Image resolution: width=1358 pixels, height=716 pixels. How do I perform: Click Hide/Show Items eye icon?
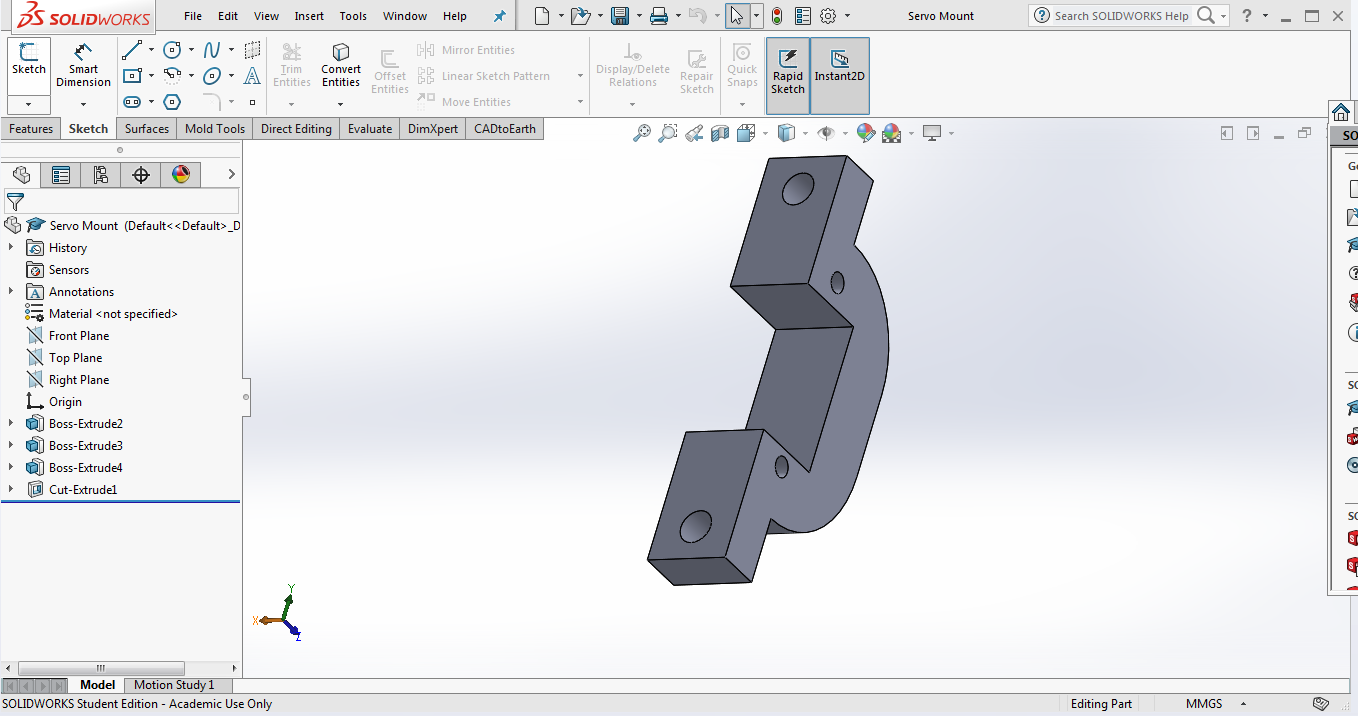coord(826,133)
